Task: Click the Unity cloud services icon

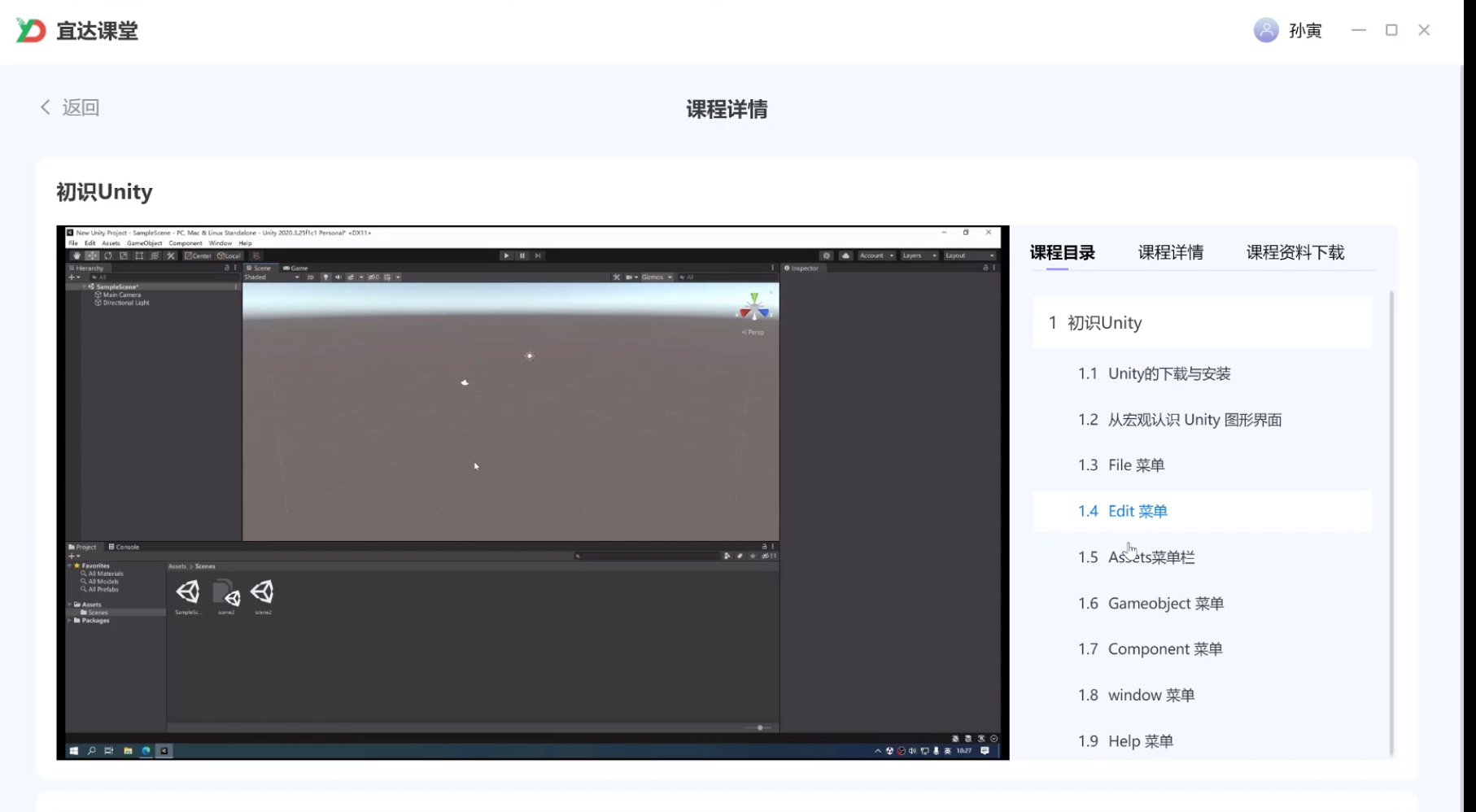Action: pos(845,255)
